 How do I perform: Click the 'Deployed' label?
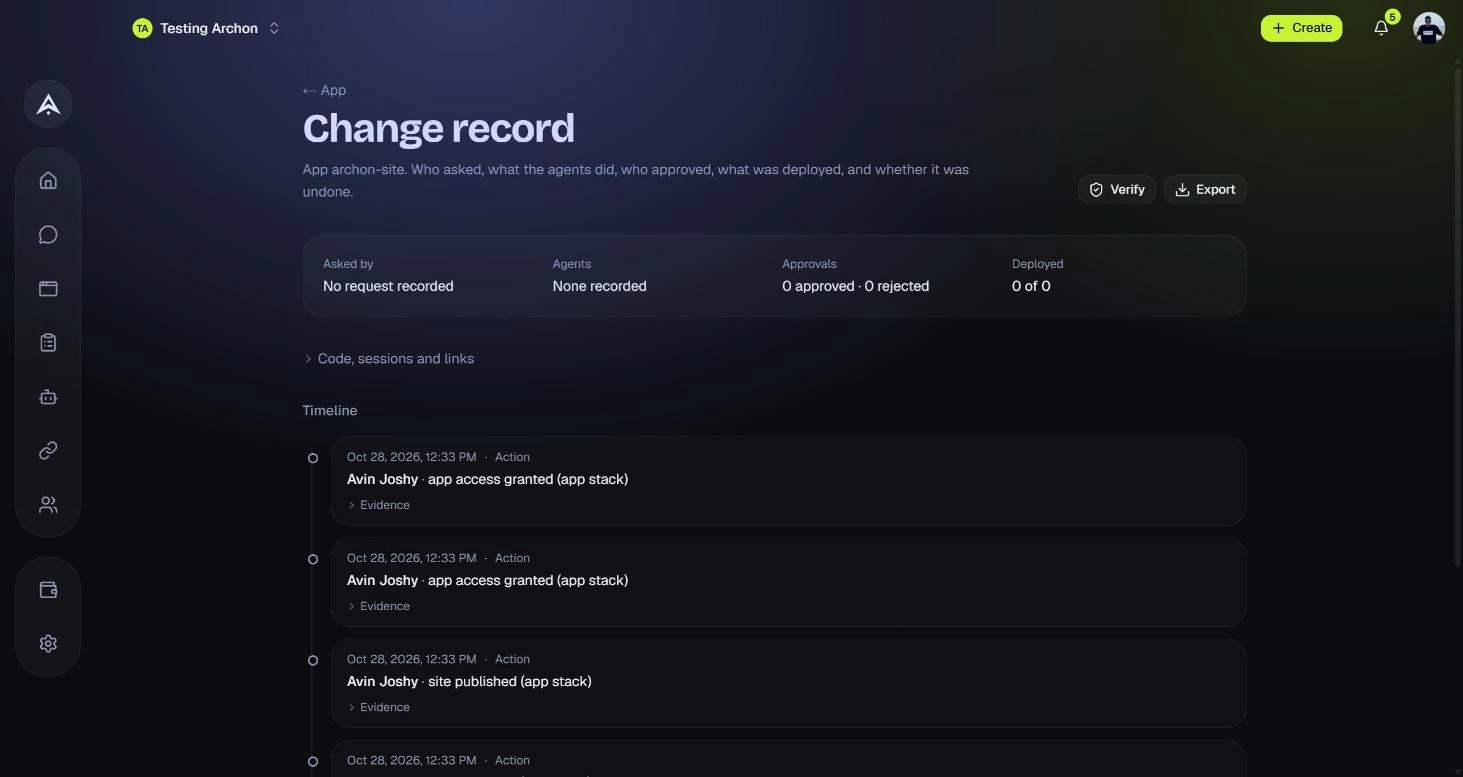coord(1037,264)
